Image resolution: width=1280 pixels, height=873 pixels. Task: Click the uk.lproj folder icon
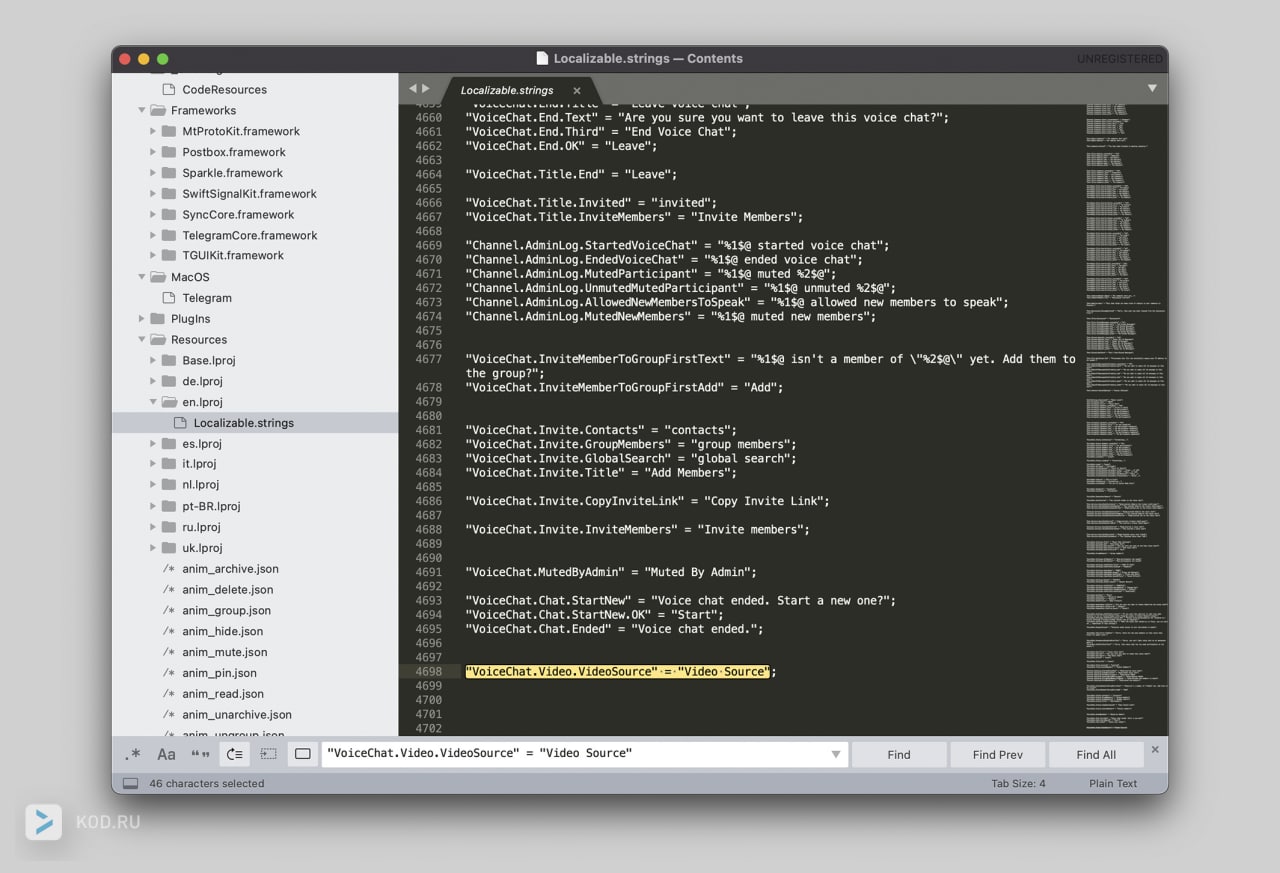169,548
